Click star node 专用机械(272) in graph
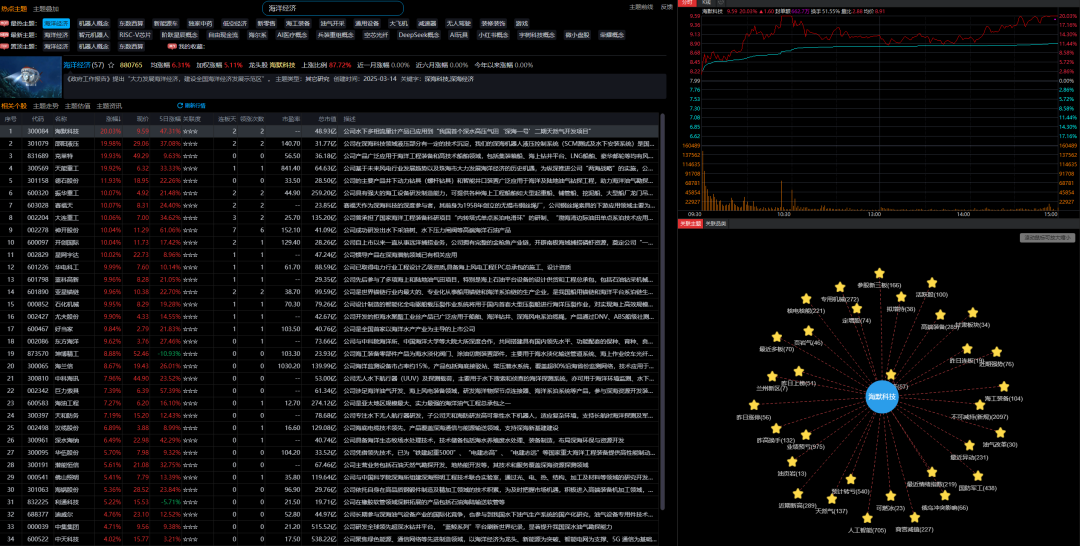Screen dimensions: 1080x546 pyautogui.click(x=840, y=287)
